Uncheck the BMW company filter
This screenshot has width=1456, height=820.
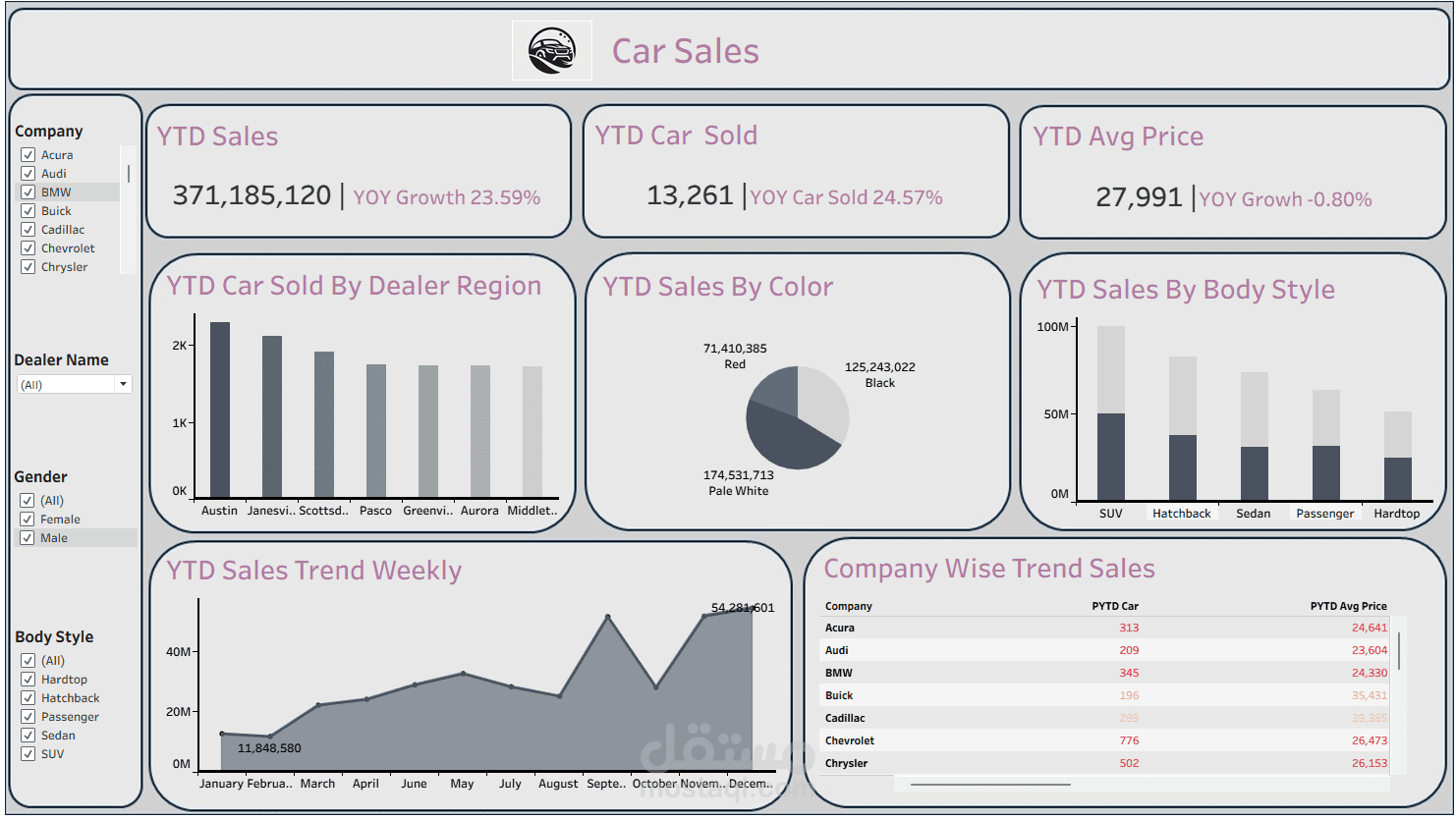[28, 191]
